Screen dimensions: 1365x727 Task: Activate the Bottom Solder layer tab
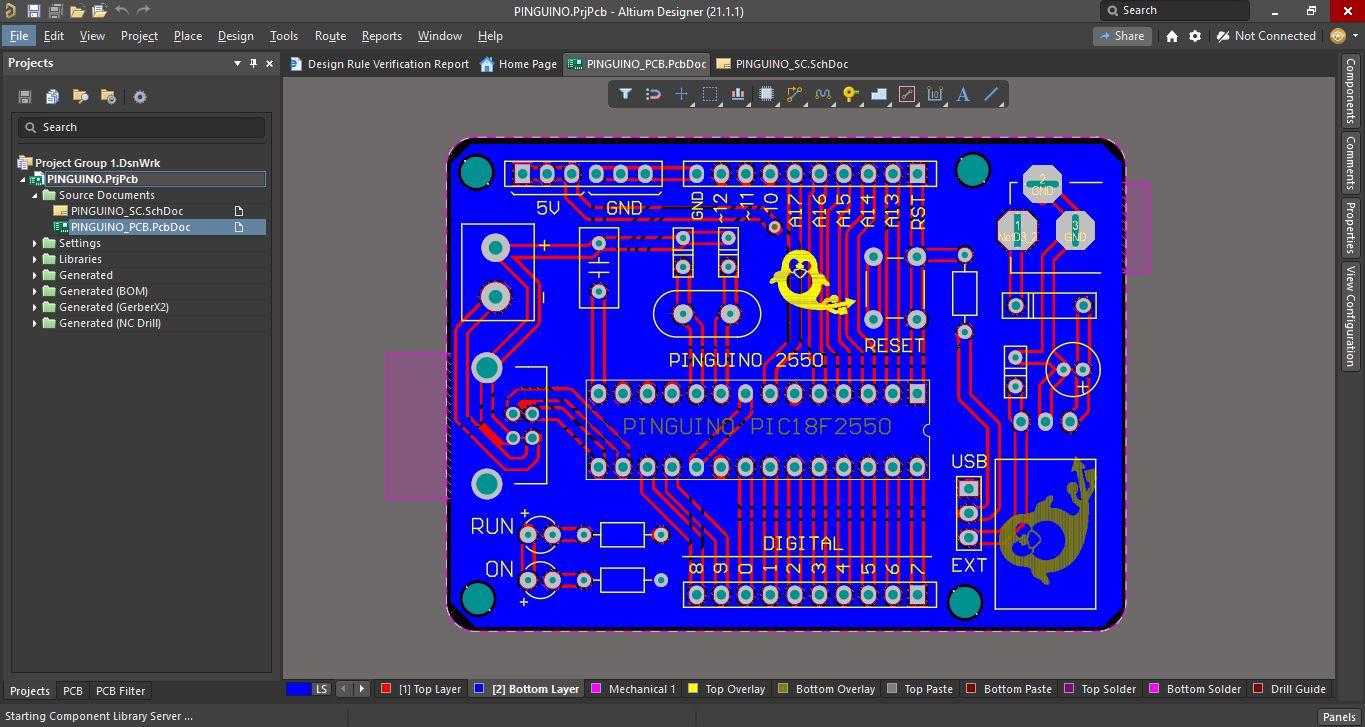coord(1195,689)
